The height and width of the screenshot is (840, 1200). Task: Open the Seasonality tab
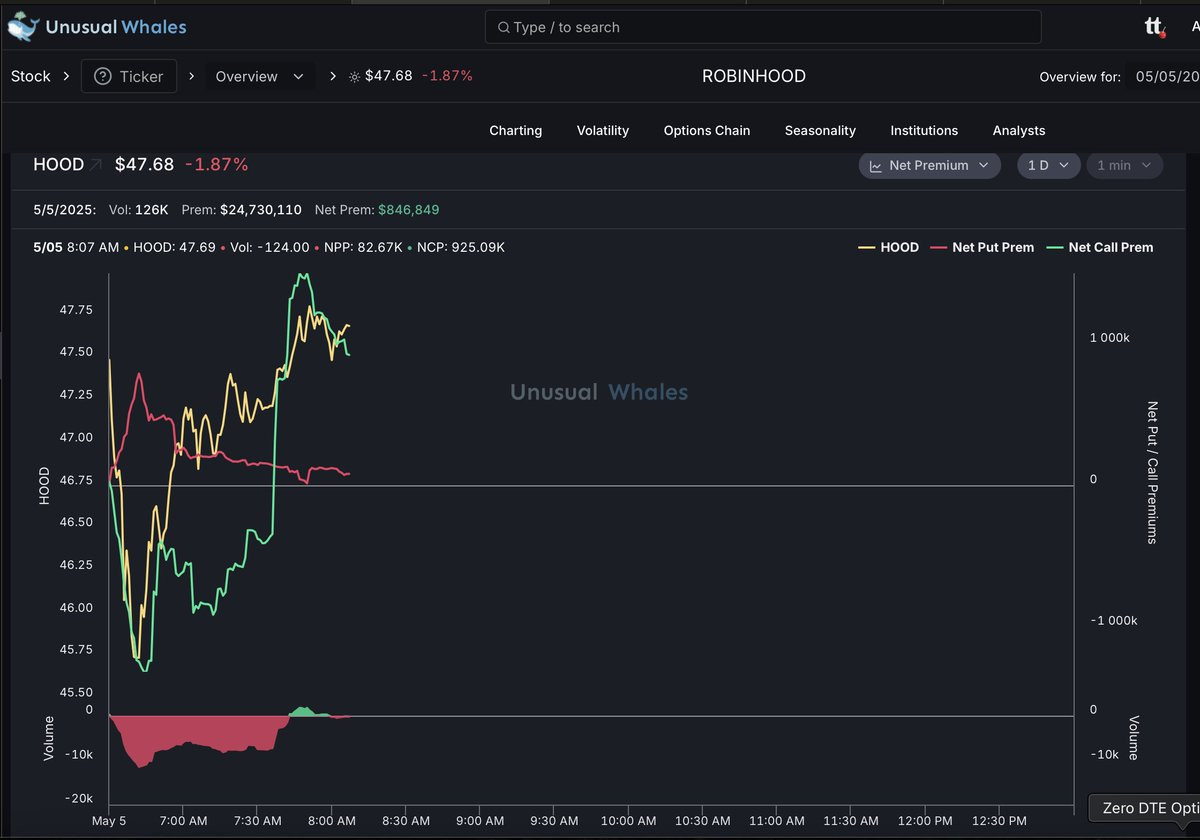820,130
